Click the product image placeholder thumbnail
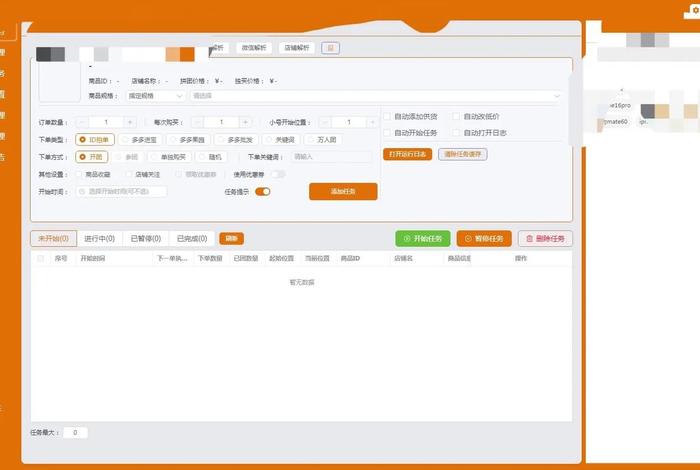Viewport: 700px width, 470px height. [x=59, y=82]
